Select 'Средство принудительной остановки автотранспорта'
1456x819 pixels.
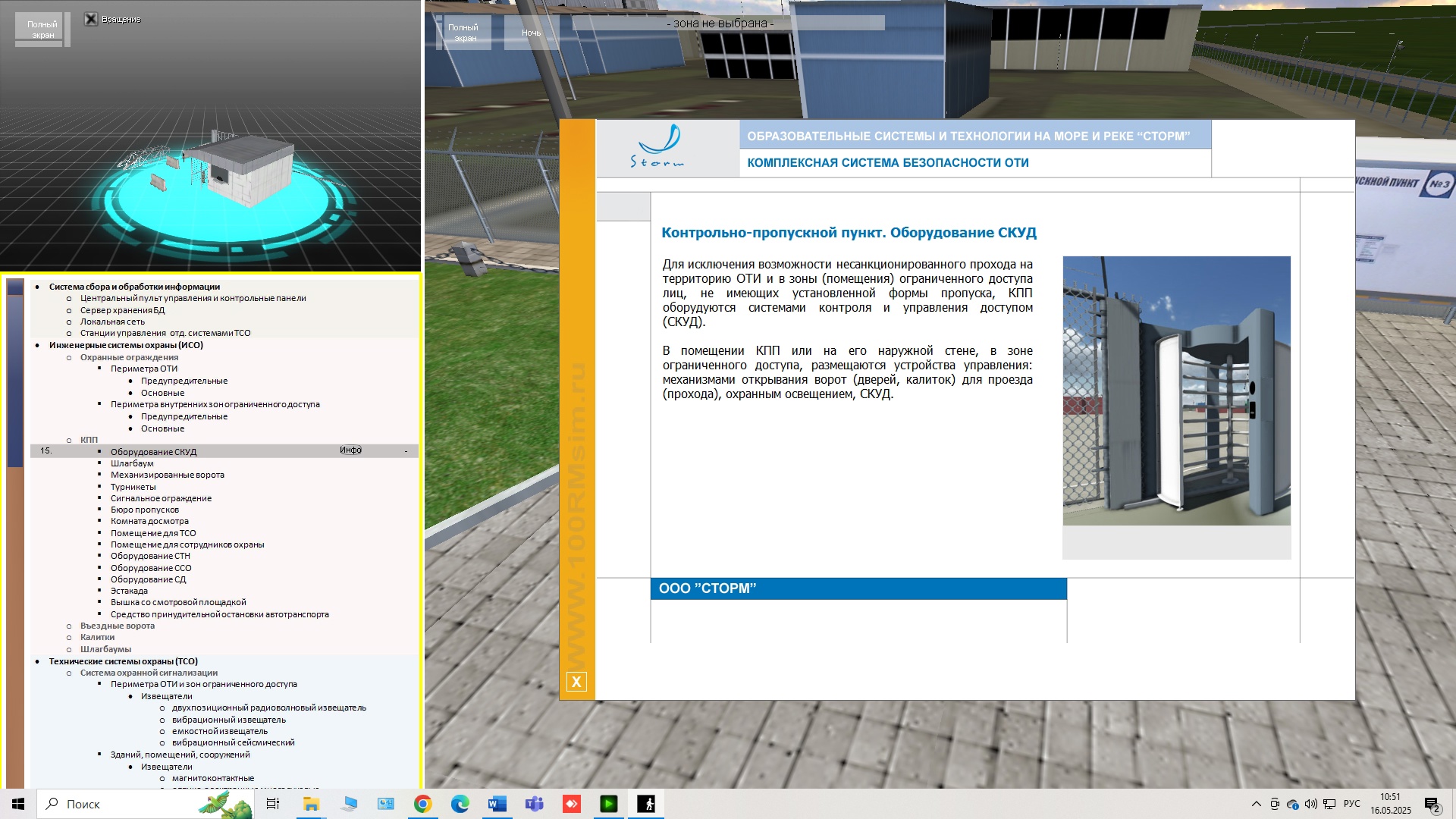(x=220, y=614)
